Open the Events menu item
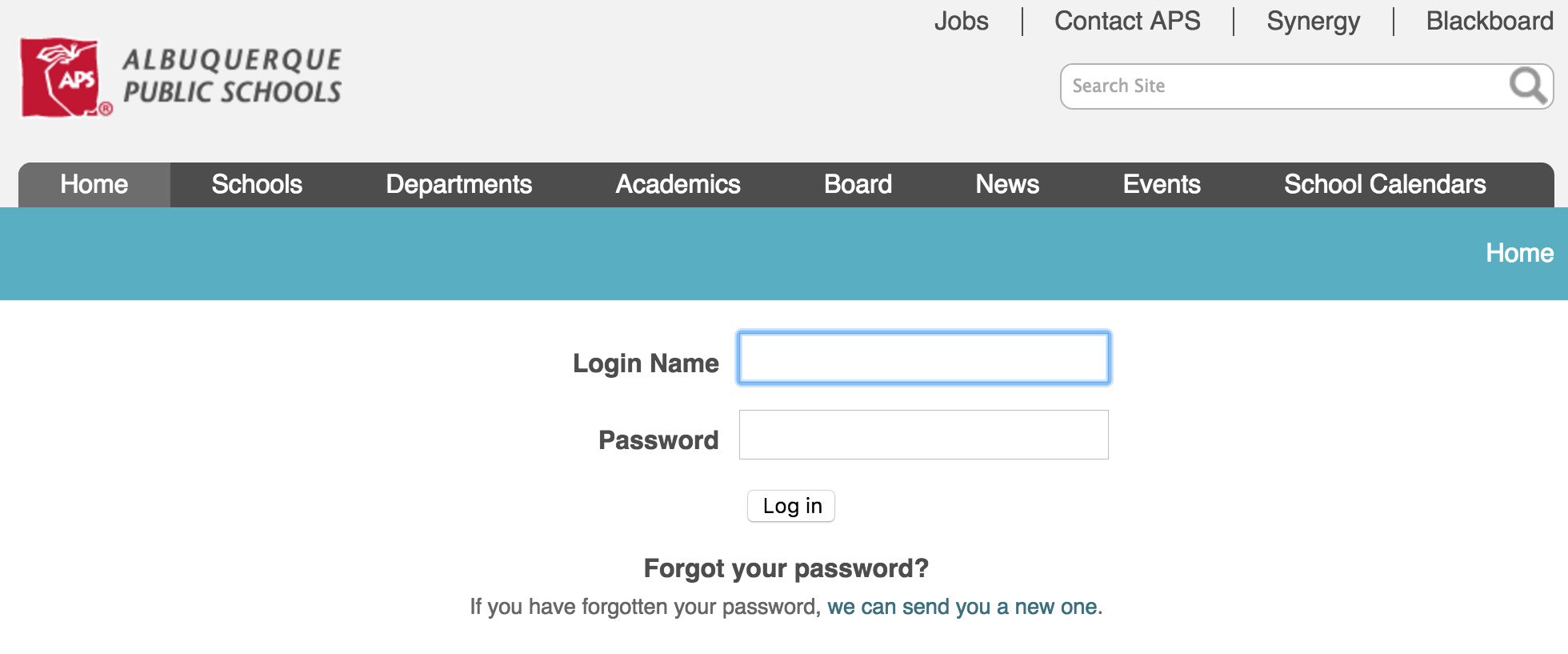Viewport: 1568px width, 654px height. point(1162,185)
